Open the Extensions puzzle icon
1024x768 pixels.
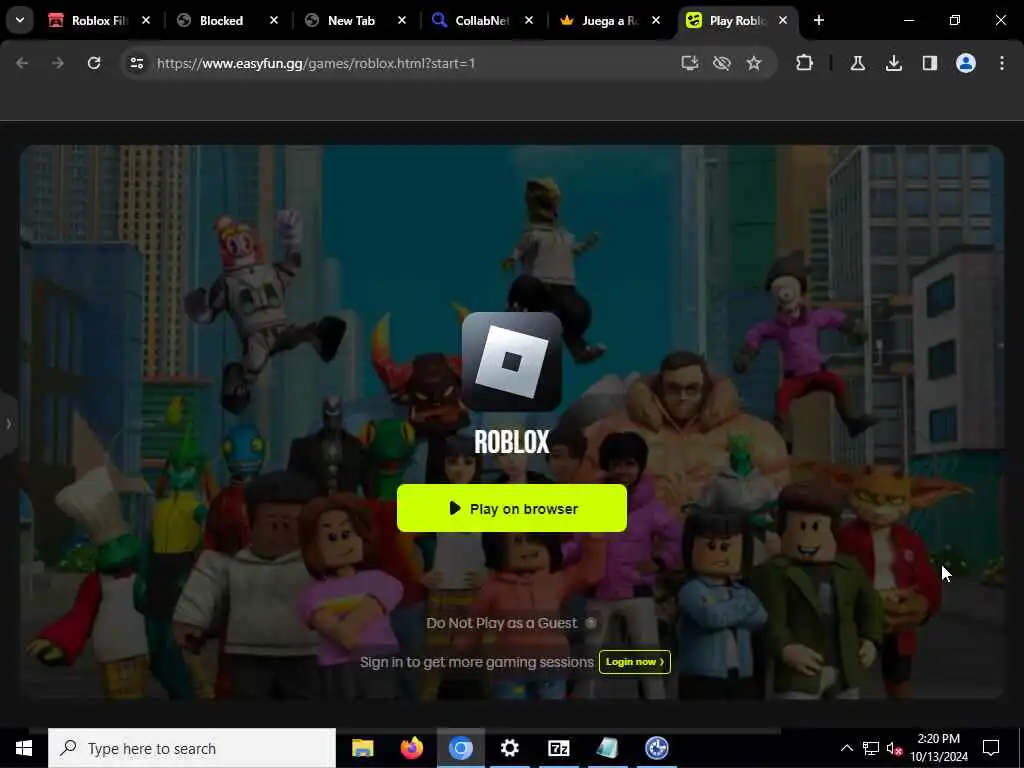(805, 63)
